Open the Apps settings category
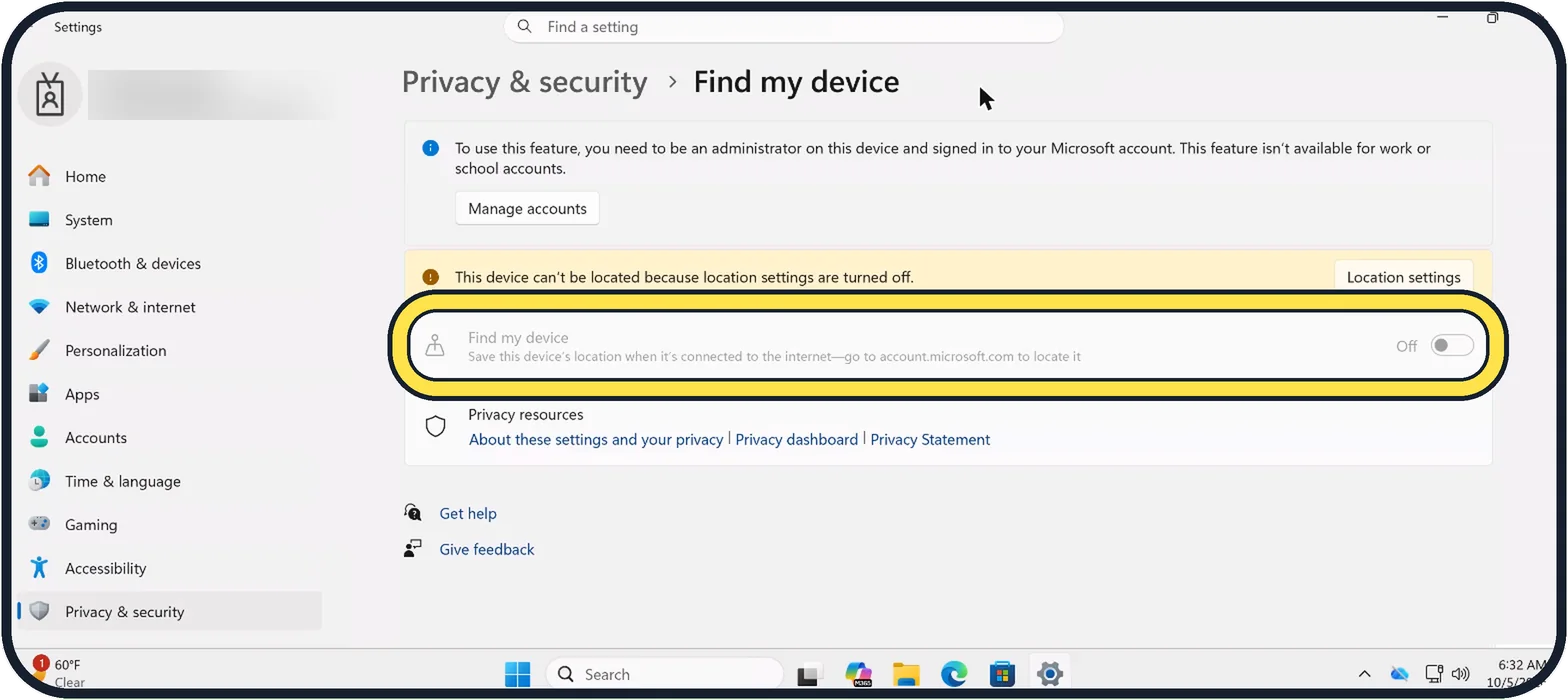Screen dimensions: 1568x700 170,394
